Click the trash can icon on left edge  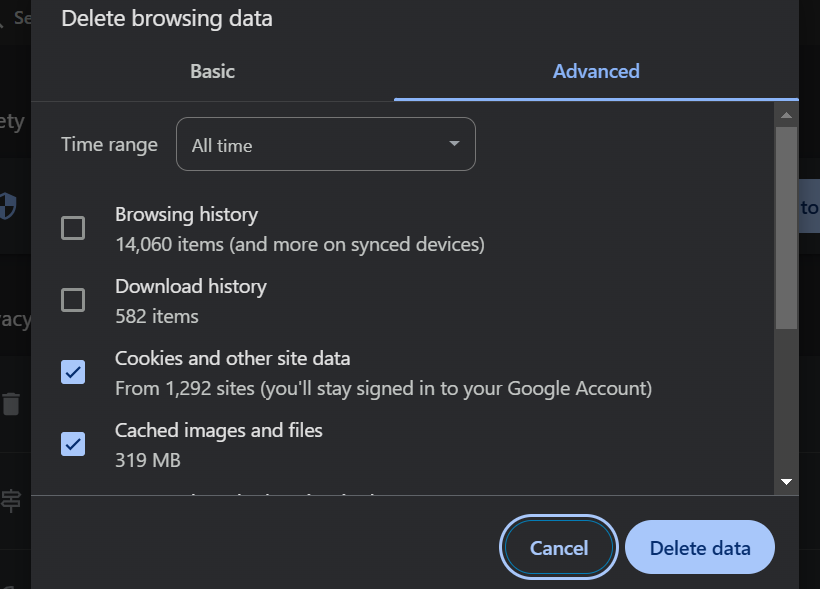pos(11,404)
